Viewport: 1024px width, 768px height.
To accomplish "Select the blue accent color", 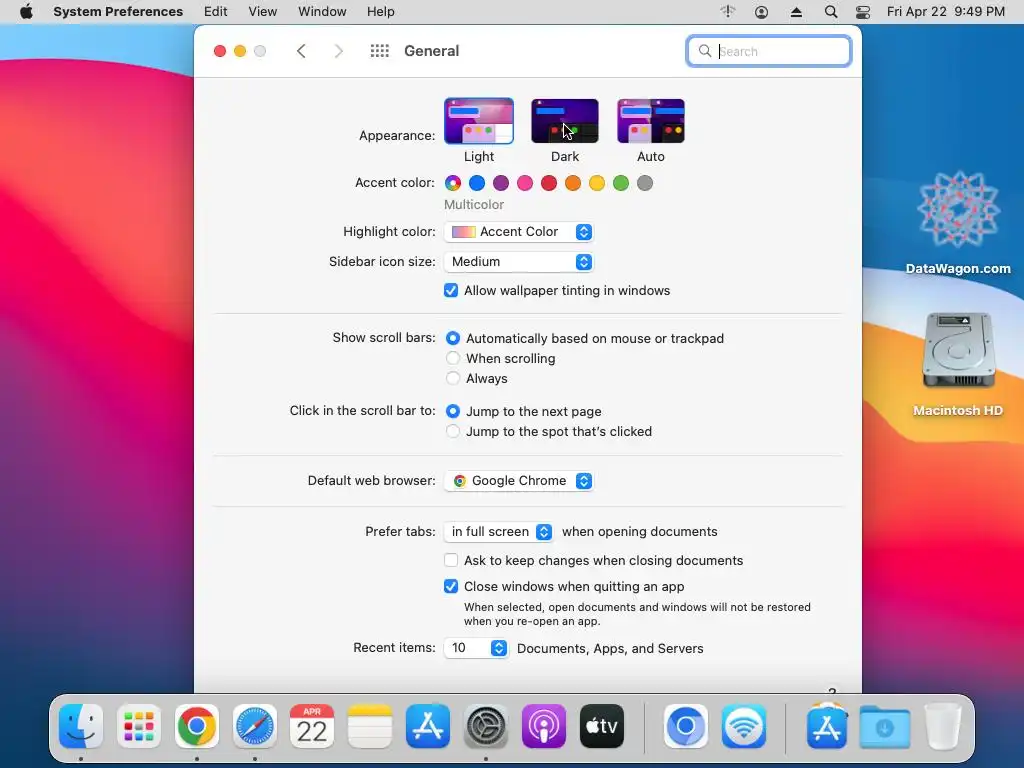I will tap(477, 183).
